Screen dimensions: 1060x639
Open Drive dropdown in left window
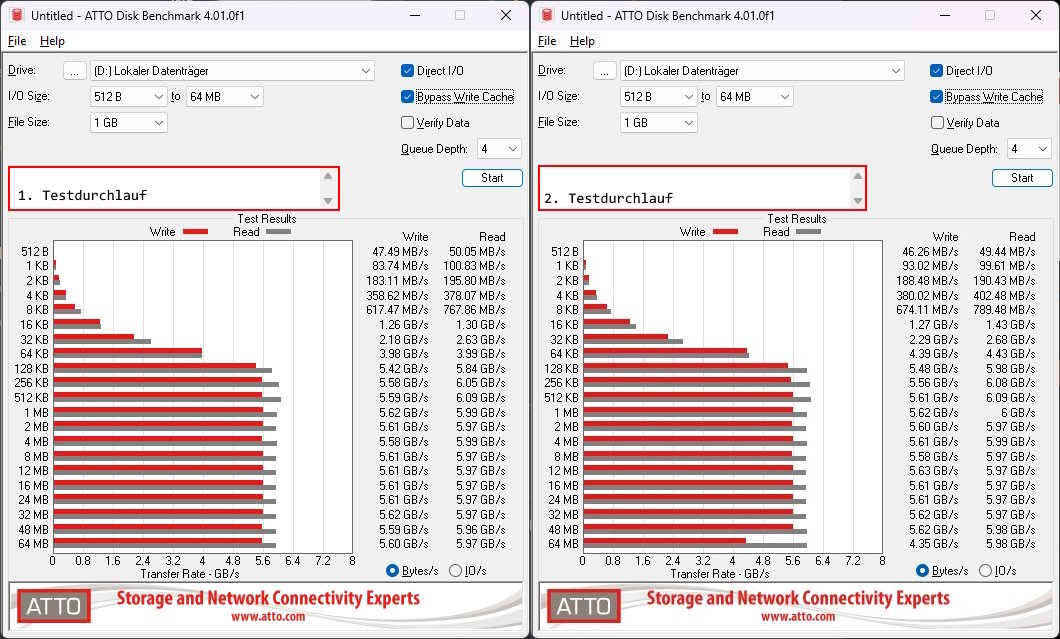[233, 70]
